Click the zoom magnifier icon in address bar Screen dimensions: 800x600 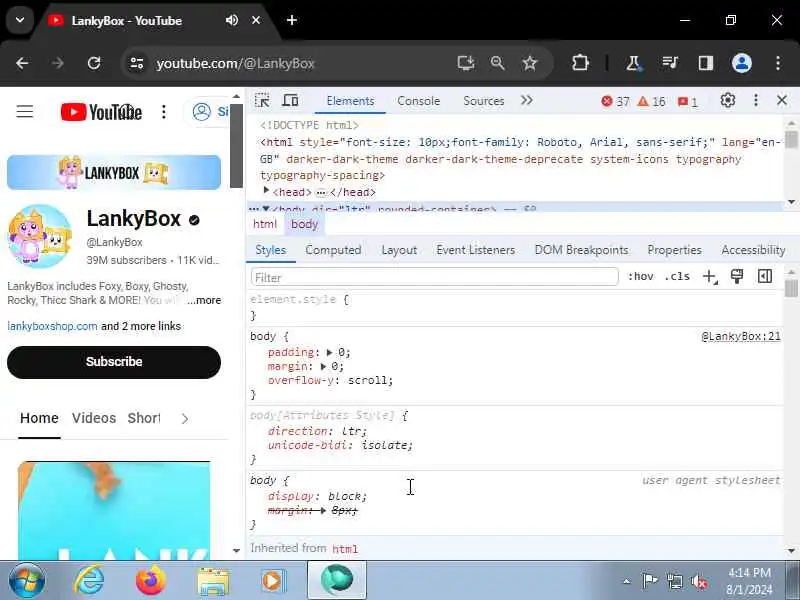(497, 63)
